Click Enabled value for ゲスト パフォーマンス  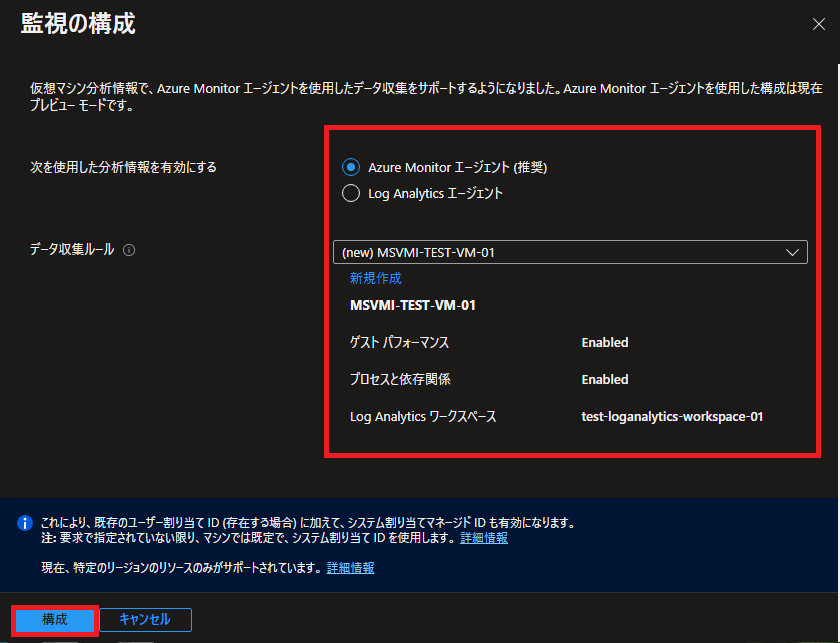pyautogui.click(x=605, y=342)
